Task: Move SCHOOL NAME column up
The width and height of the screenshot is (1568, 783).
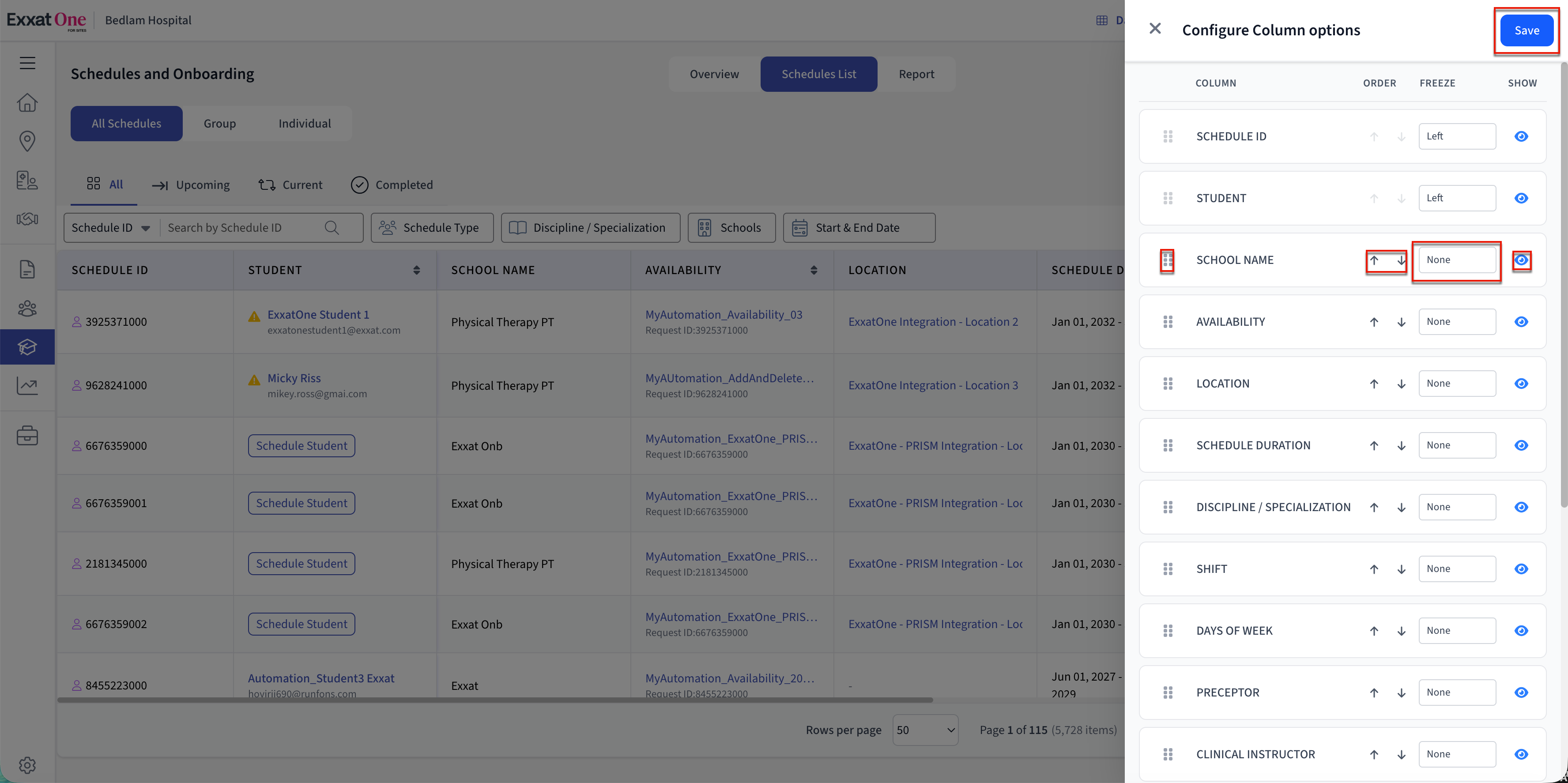Action: coord(1374,260)
